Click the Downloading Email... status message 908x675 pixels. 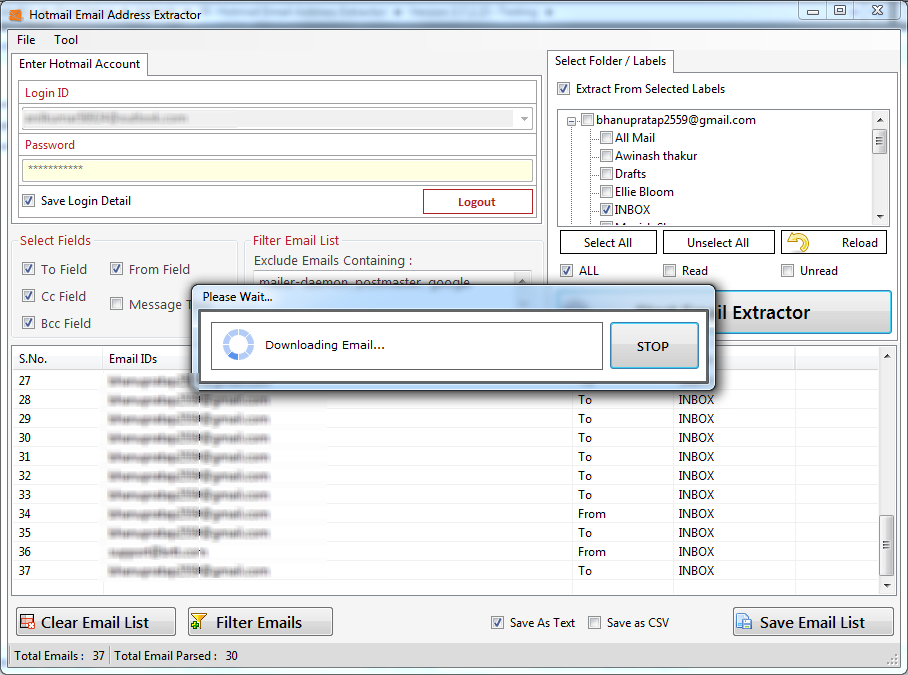click(325, 345)
